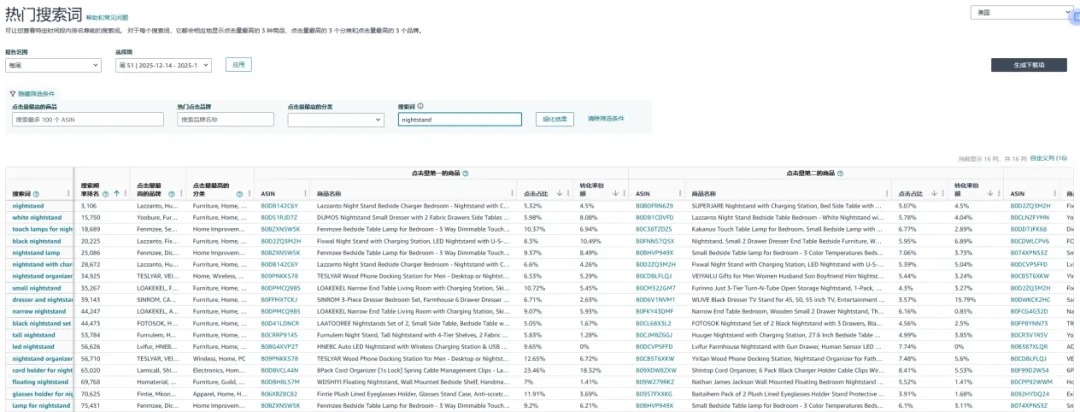Open first product 转化率份额 column's three-dot menu
This screenshot has width=1080, height=412.
coord(623,194)
